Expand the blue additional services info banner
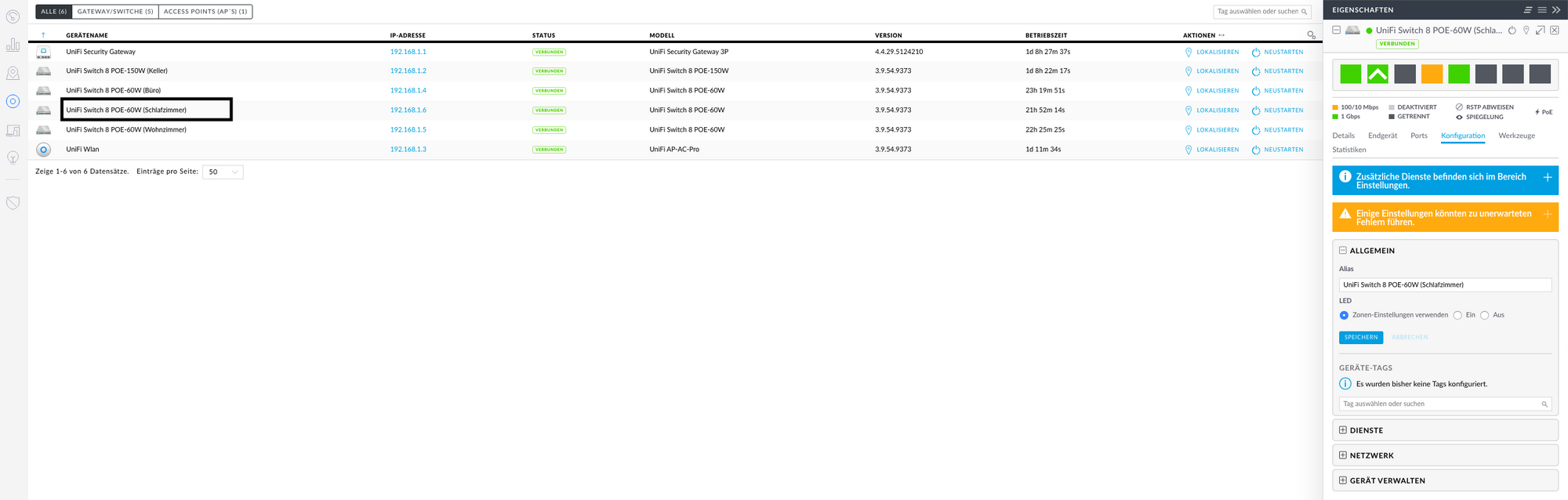1568x500 pixels. pos(1548,178)
